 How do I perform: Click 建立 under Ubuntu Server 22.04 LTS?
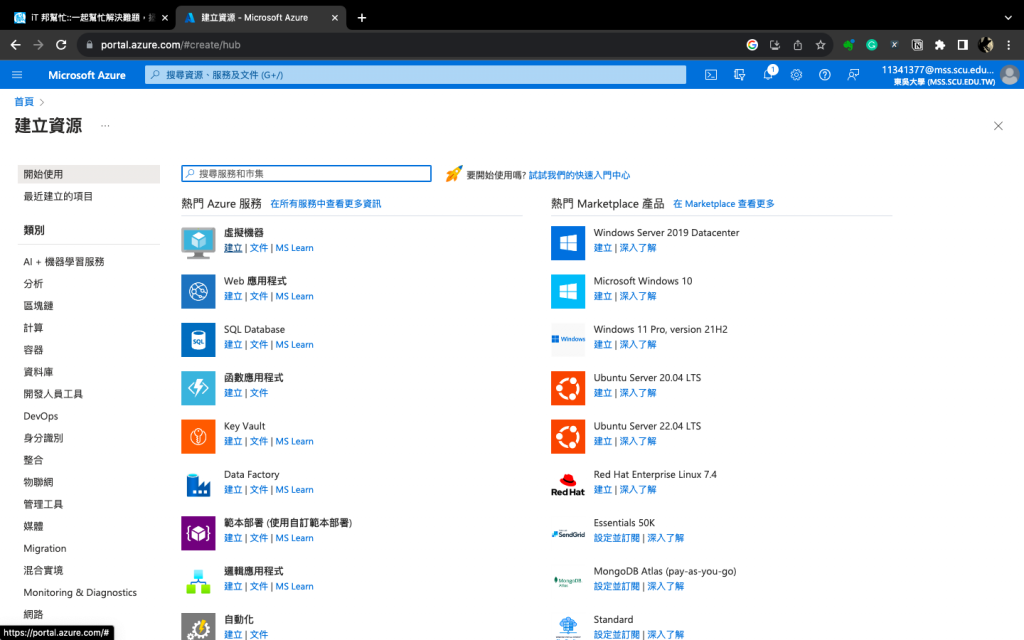pyautogui.click(x=603, y=441)
